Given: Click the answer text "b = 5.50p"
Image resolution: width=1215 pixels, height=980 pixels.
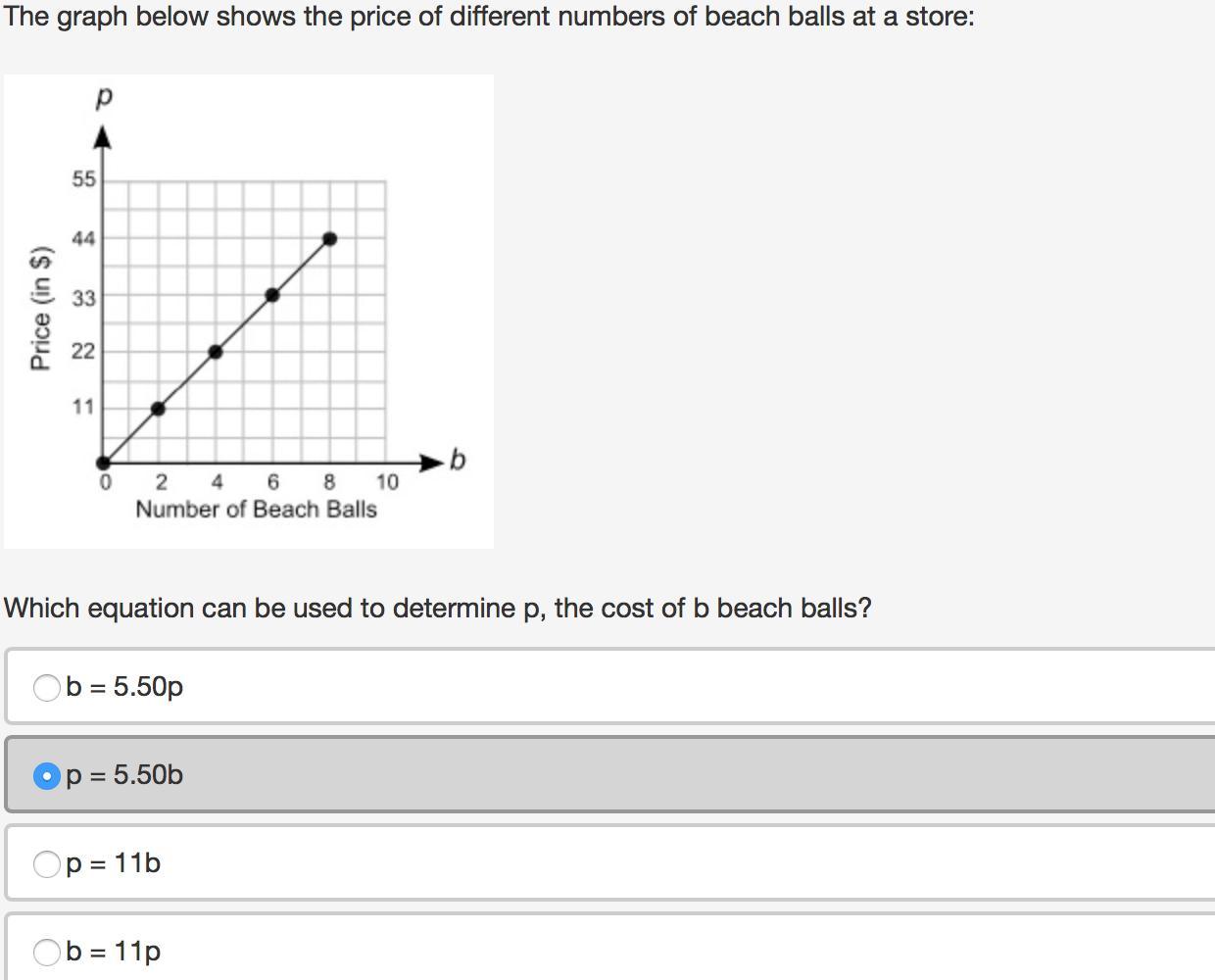Looking at the screenshot, I should click(x=124, y=687).
